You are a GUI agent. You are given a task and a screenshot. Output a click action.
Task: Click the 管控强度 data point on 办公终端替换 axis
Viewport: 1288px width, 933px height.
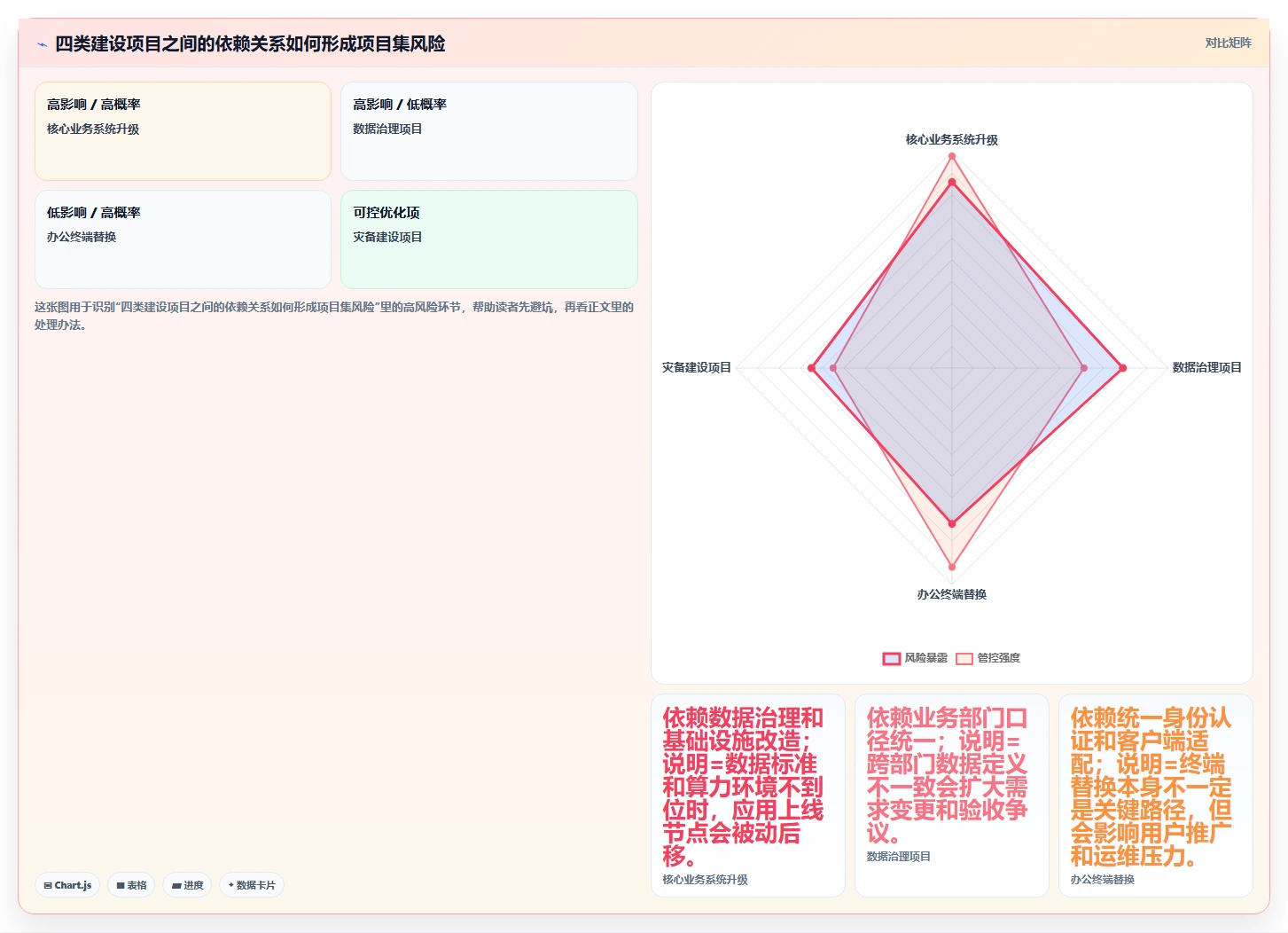tap(952, 567)
